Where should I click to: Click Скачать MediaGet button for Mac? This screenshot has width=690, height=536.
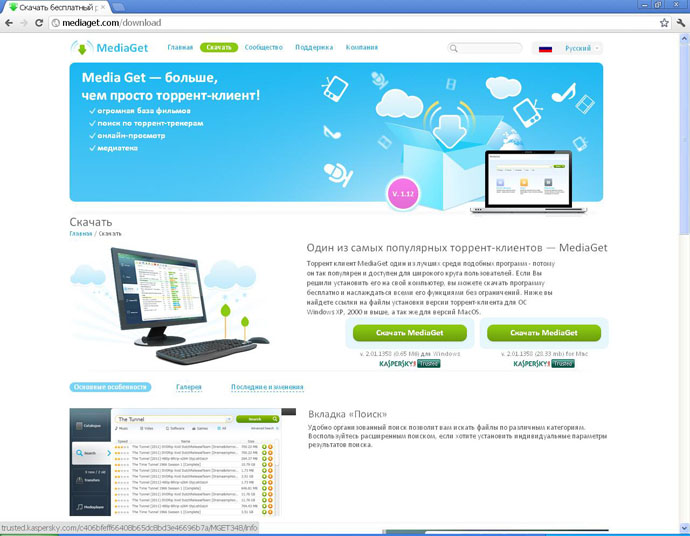click(x=544, y=333)
